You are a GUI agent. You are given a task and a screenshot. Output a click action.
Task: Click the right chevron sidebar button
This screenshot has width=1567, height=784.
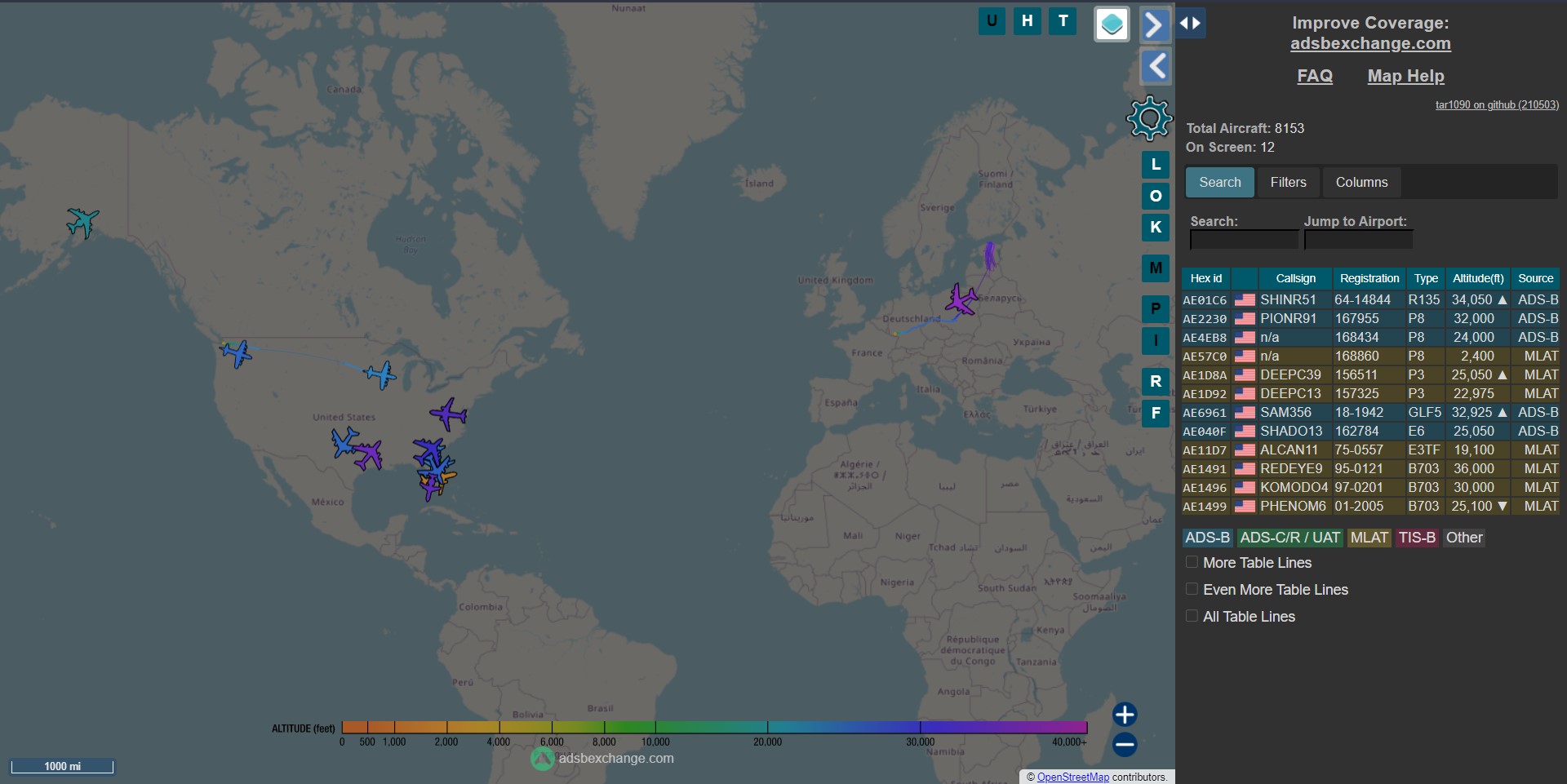[1155, 24]
